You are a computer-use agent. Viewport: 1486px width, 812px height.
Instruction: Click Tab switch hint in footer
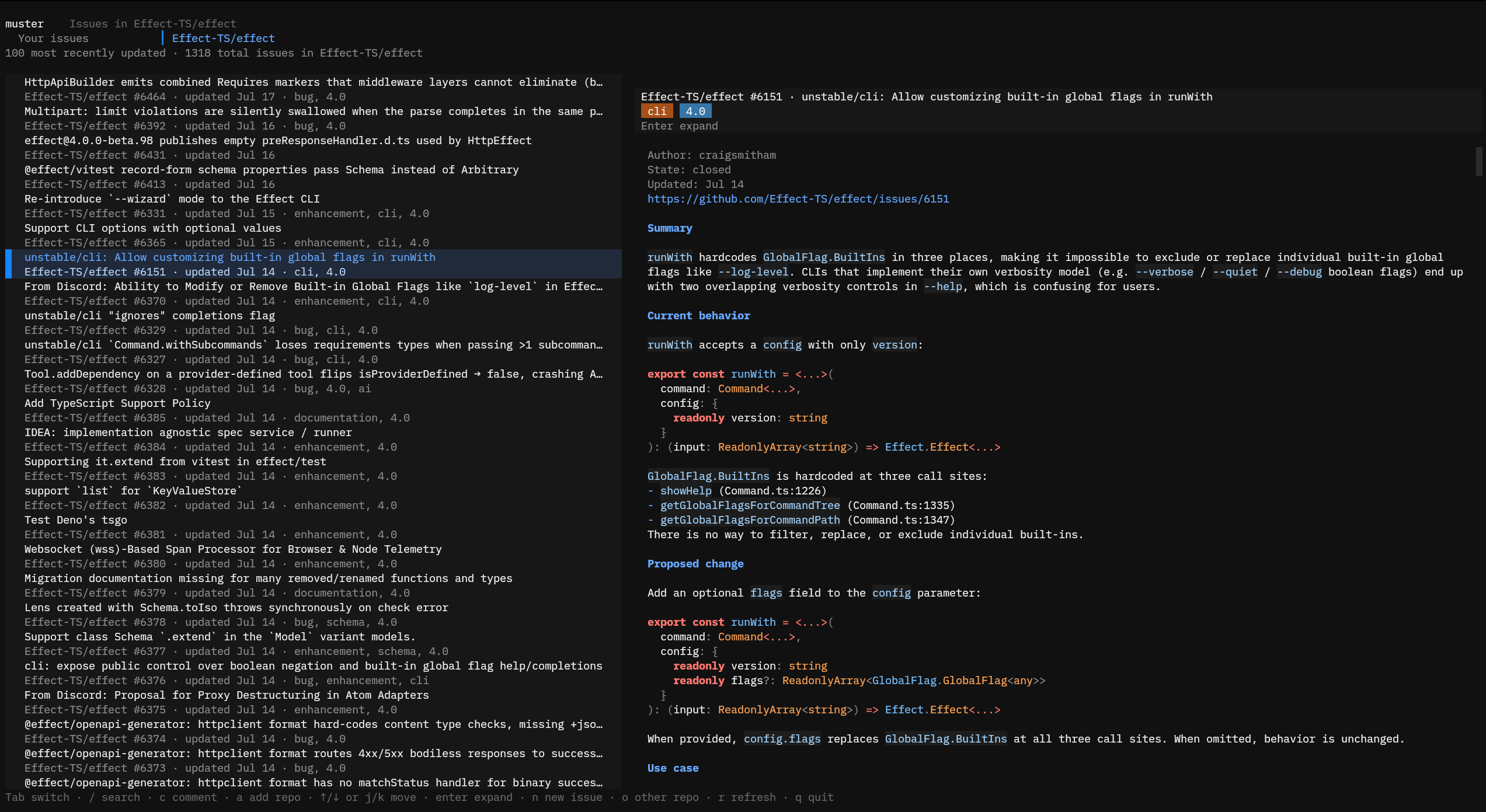coord(37,797)
